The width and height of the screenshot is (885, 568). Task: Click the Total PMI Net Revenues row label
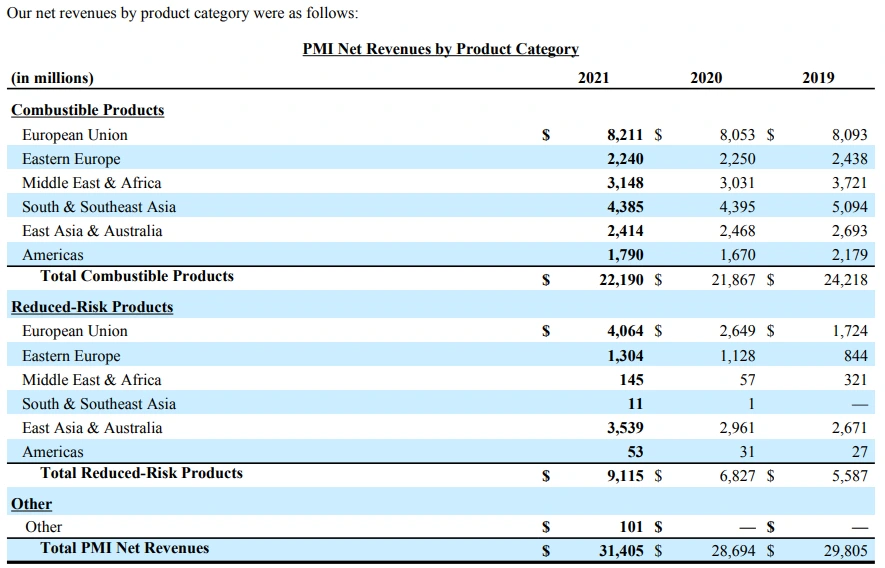[125, 548]
